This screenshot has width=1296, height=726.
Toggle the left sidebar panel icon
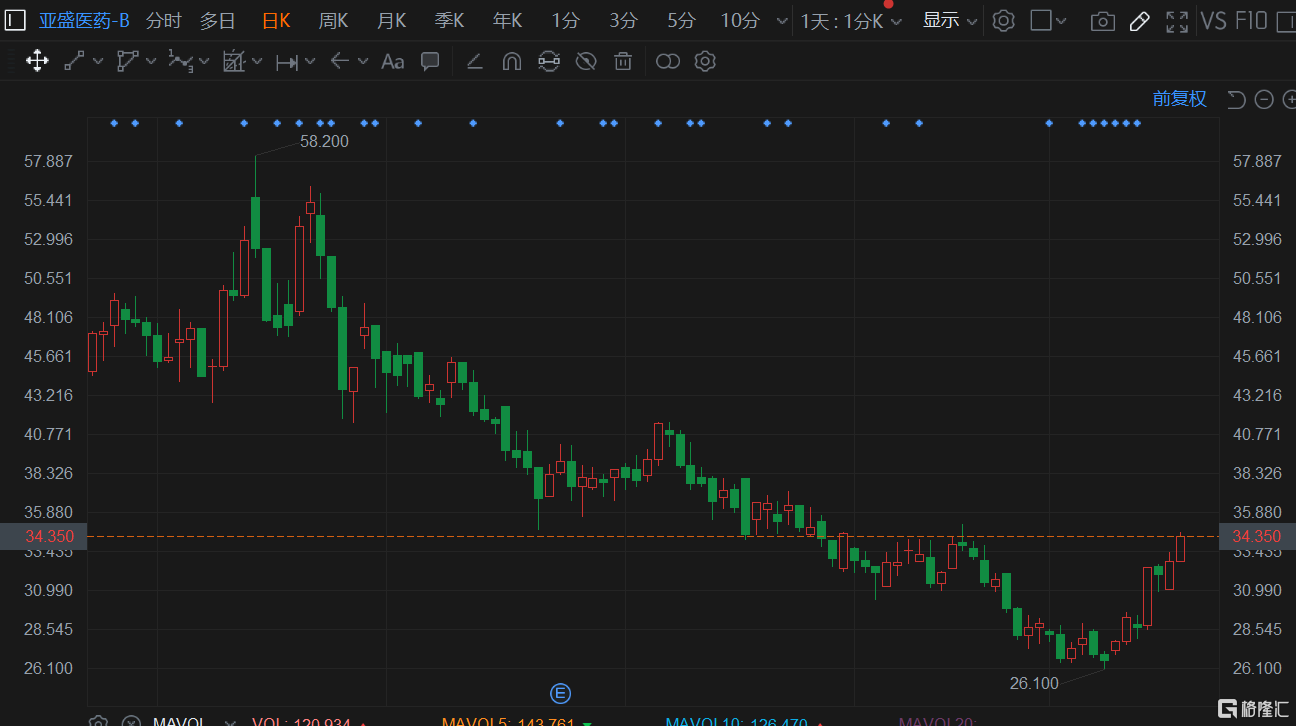point(17,20)
